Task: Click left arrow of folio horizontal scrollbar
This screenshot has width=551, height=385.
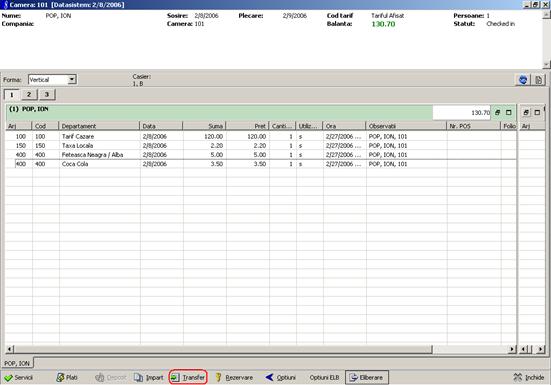Action: pyautogui.click(x=9, y=349)
